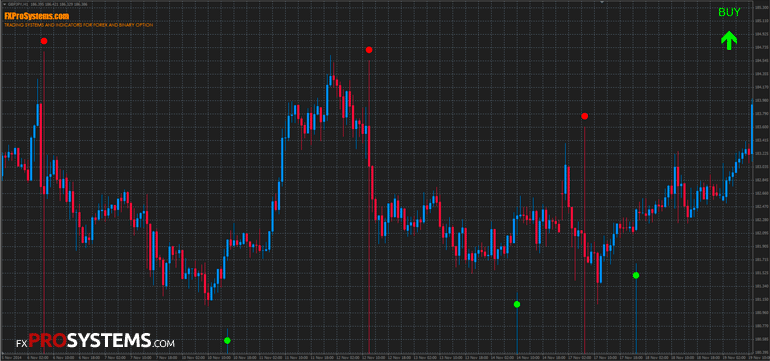Select the red dot above the chart peak
Viewport: 770px width, 361px height.
click(369, 50)
